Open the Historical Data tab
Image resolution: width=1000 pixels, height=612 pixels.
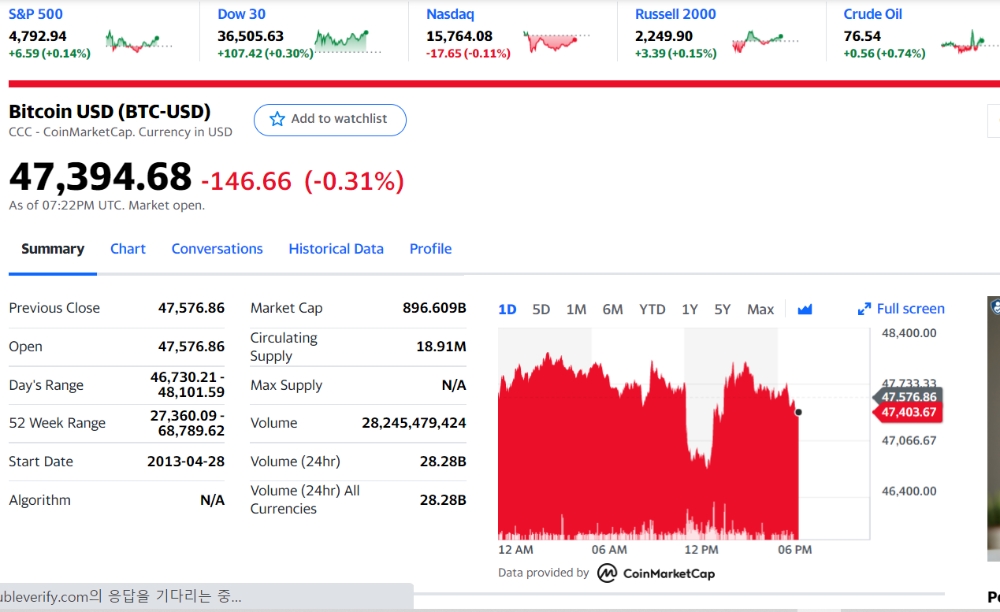click(x=336, y=249)
